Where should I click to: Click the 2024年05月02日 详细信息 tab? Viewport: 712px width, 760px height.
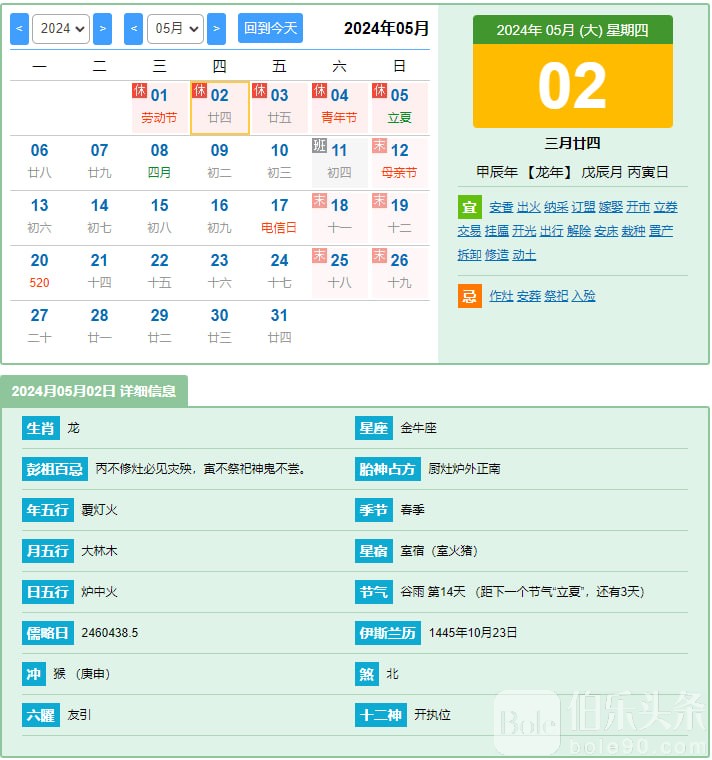[94, 391]
